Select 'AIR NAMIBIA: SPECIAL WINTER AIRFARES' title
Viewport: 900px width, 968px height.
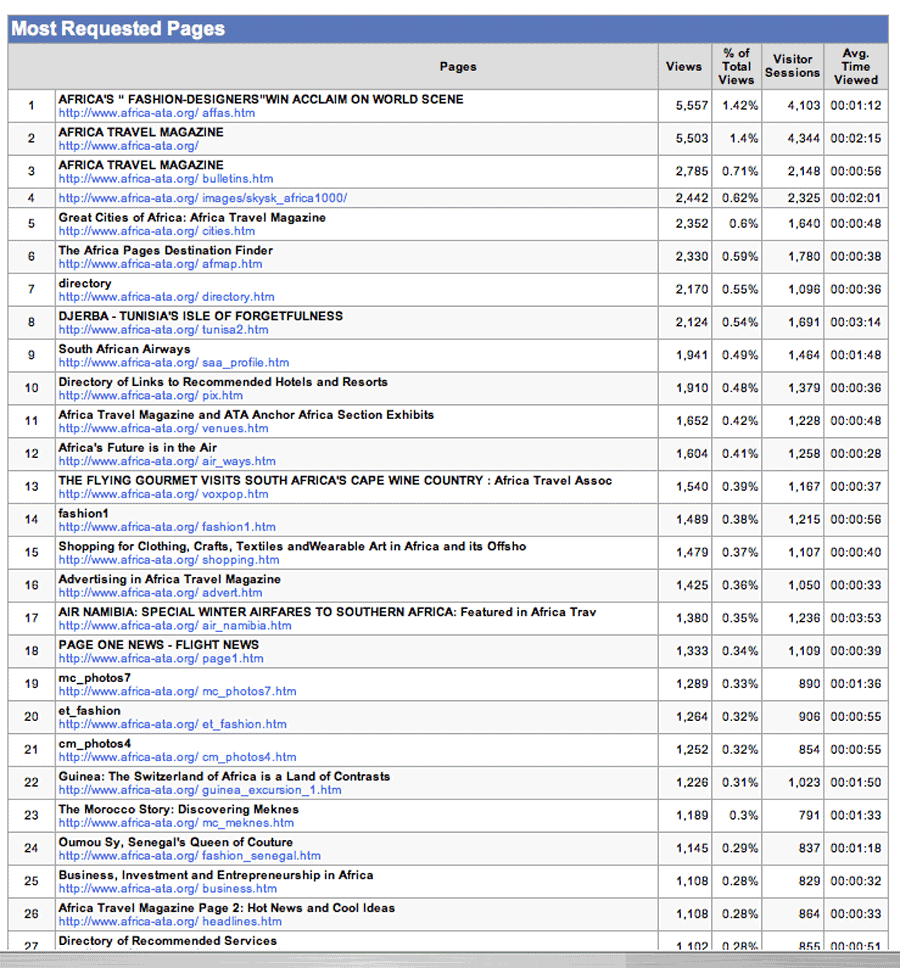pyautogui.click(x=327, y=612)
